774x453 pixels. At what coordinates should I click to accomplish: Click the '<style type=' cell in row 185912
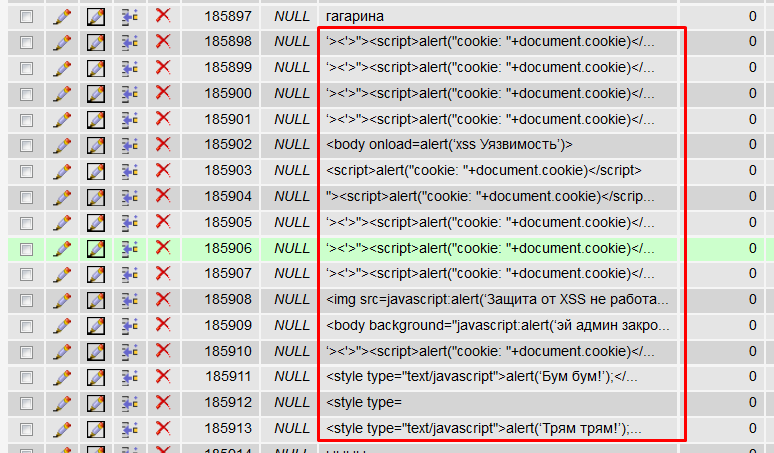point(364,403)
